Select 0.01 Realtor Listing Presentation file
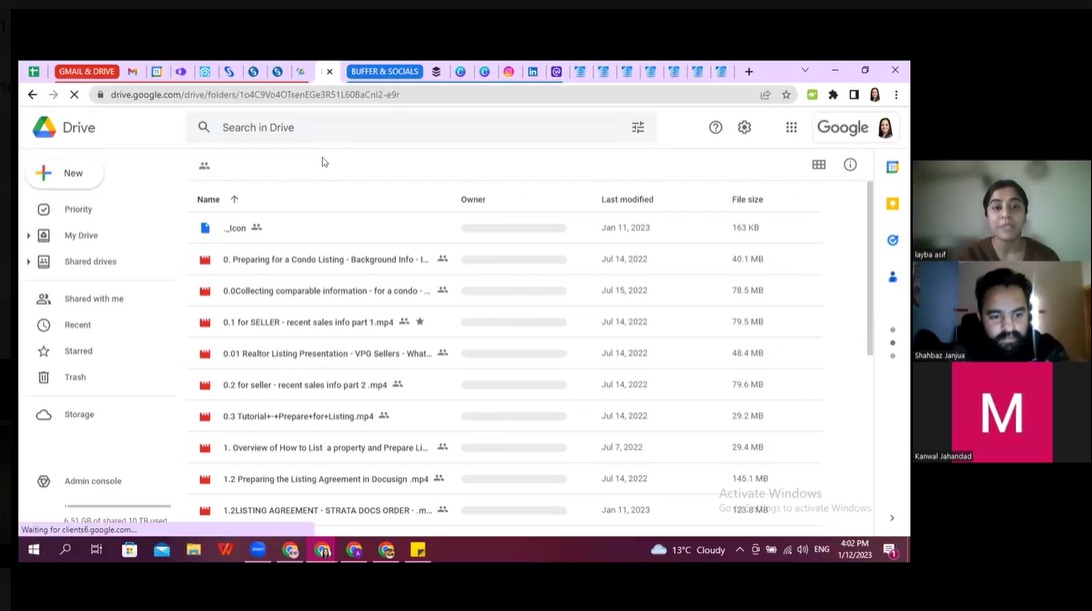Image resolution: width=1092 pixels, height=611 pixels. 504,353
